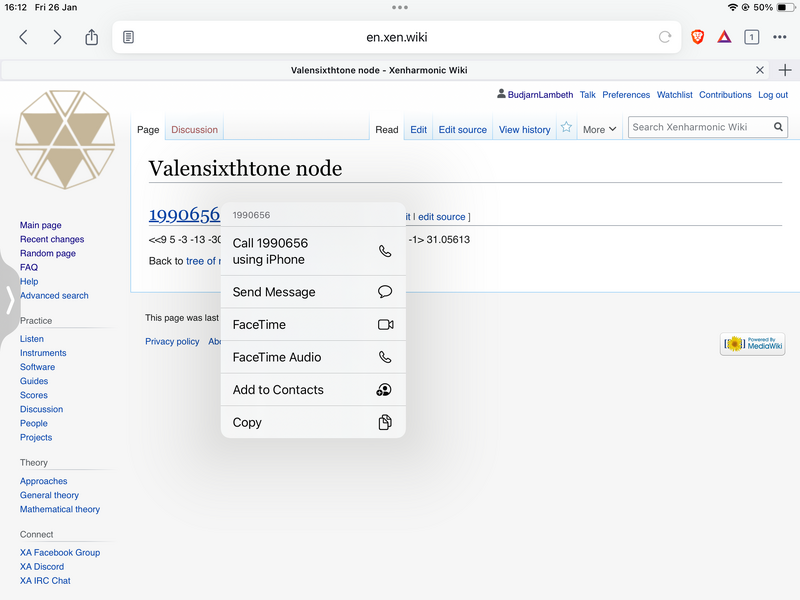The image size is (800, 600).
Task: Switch to the Discussion tab
Action: [194, 130]
